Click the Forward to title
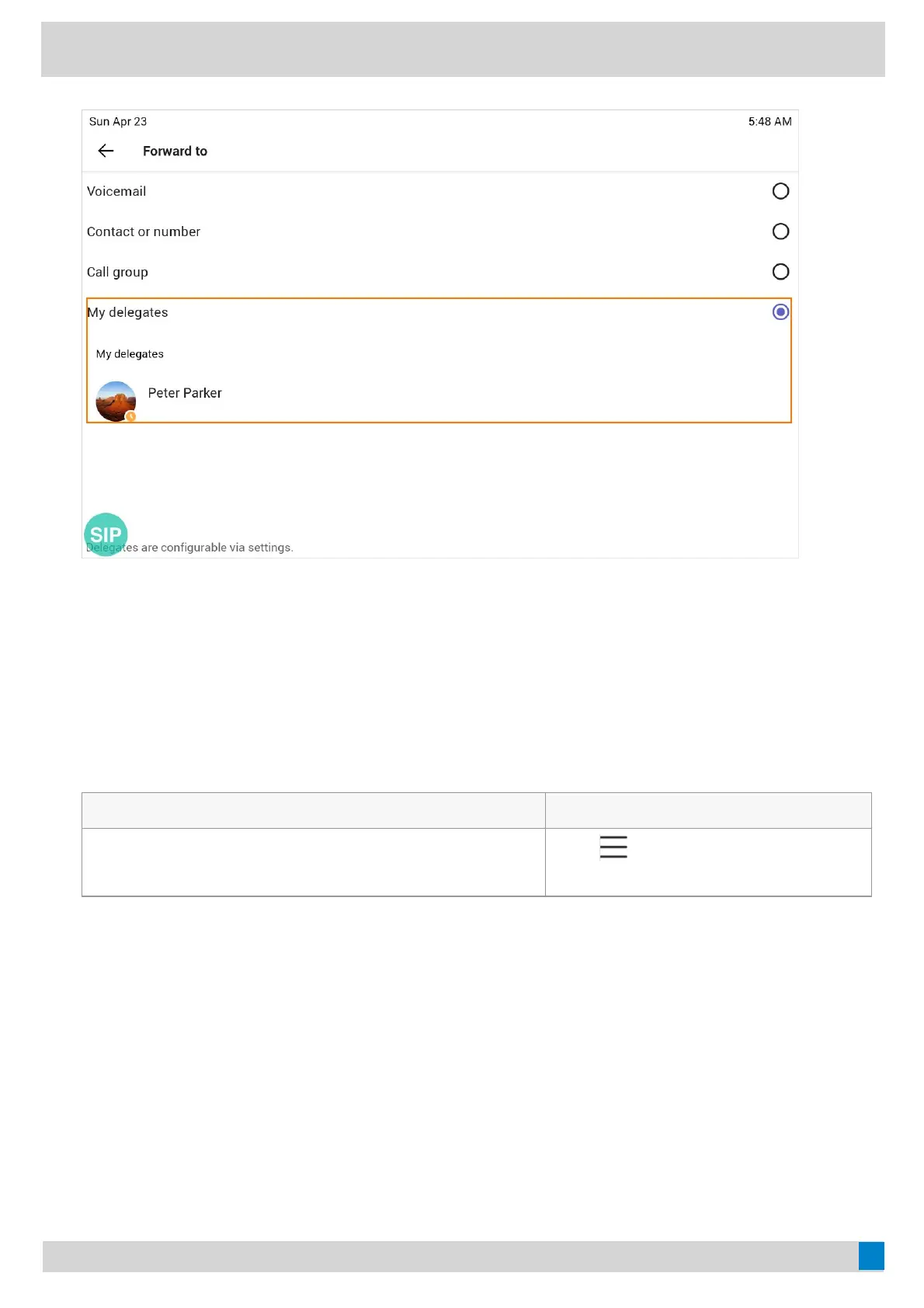 click(175, 151)
